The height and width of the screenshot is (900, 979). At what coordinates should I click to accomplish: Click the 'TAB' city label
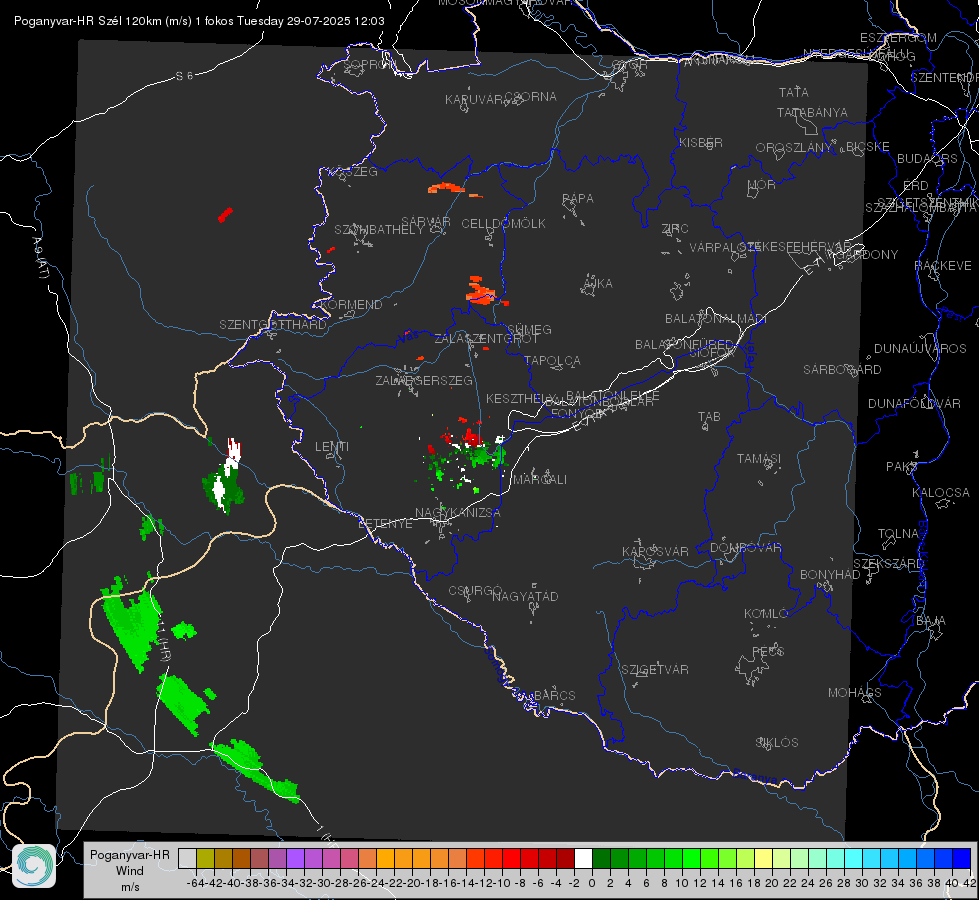point(709,417)
